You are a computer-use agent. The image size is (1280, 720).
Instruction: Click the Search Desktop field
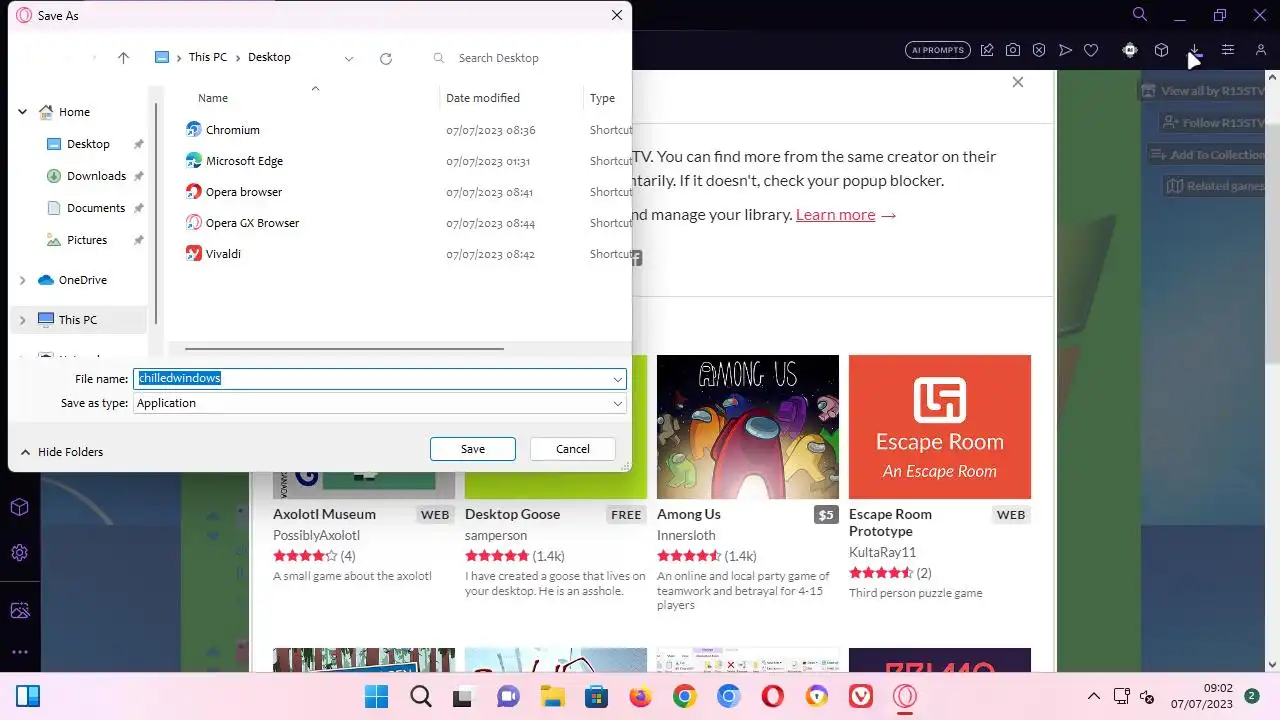(525, 58)
